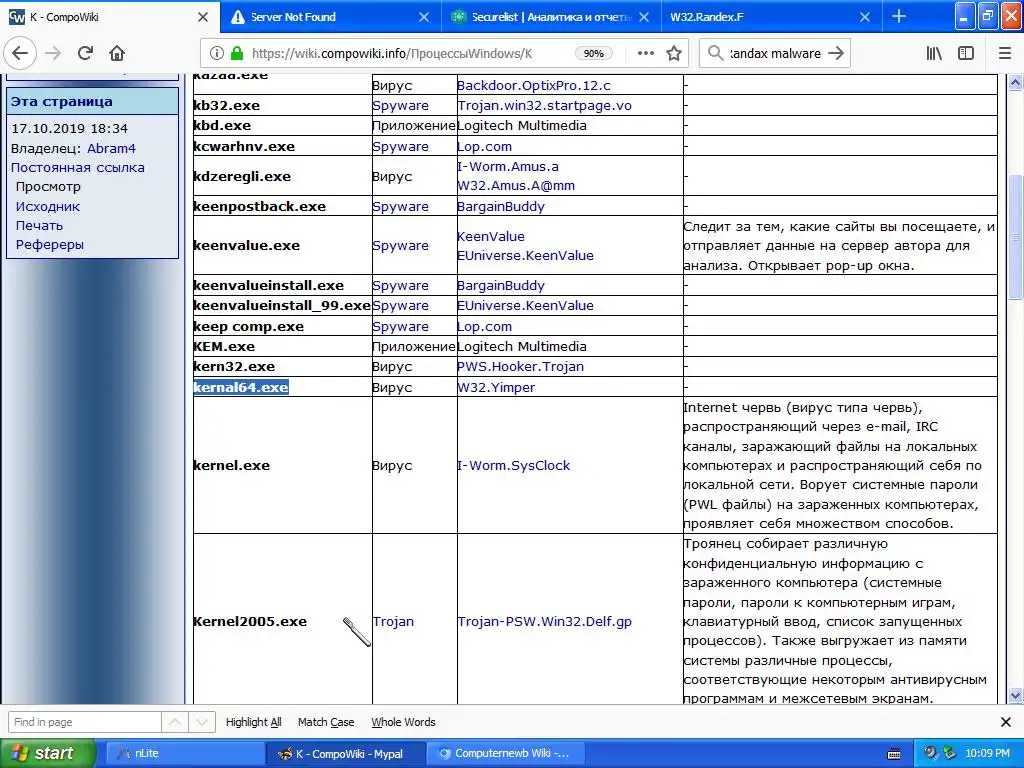Open the W32.Amus.A@mm link
Image resolution: width=1024 pixels, height=768 pixels.
(516, 185)
